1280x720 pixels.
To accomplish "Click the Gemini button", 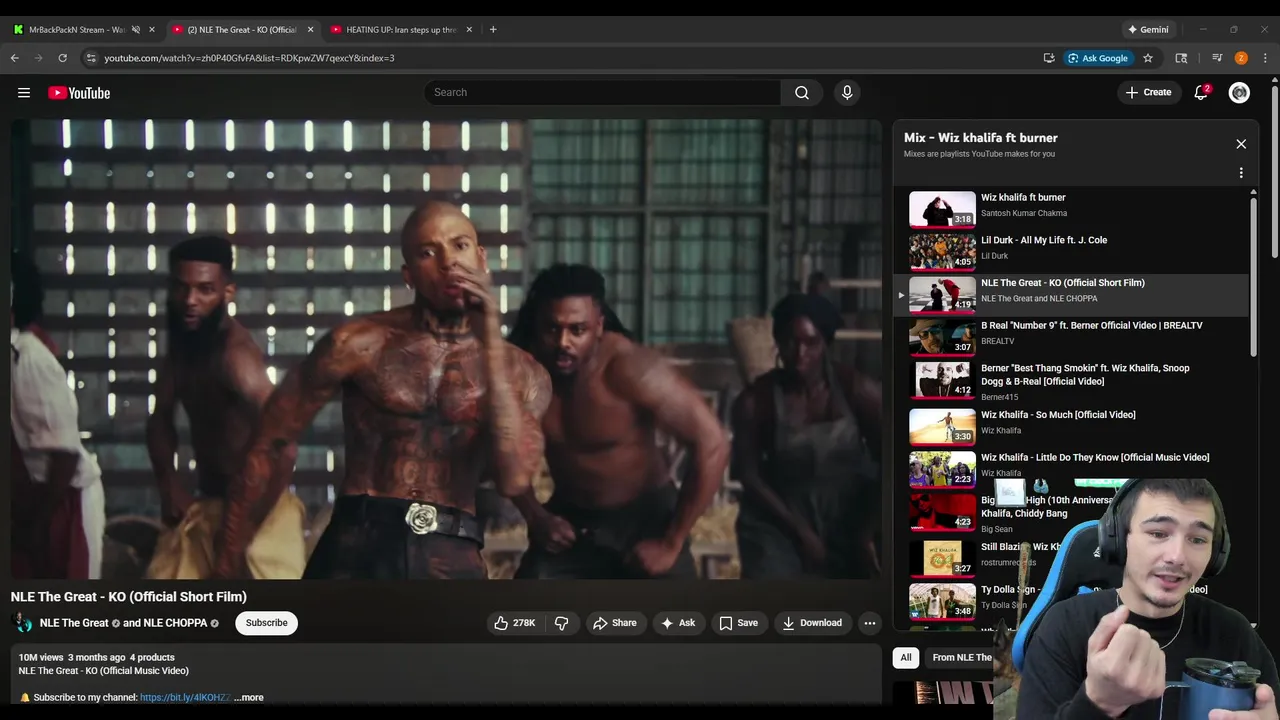I will [1148, 30].
